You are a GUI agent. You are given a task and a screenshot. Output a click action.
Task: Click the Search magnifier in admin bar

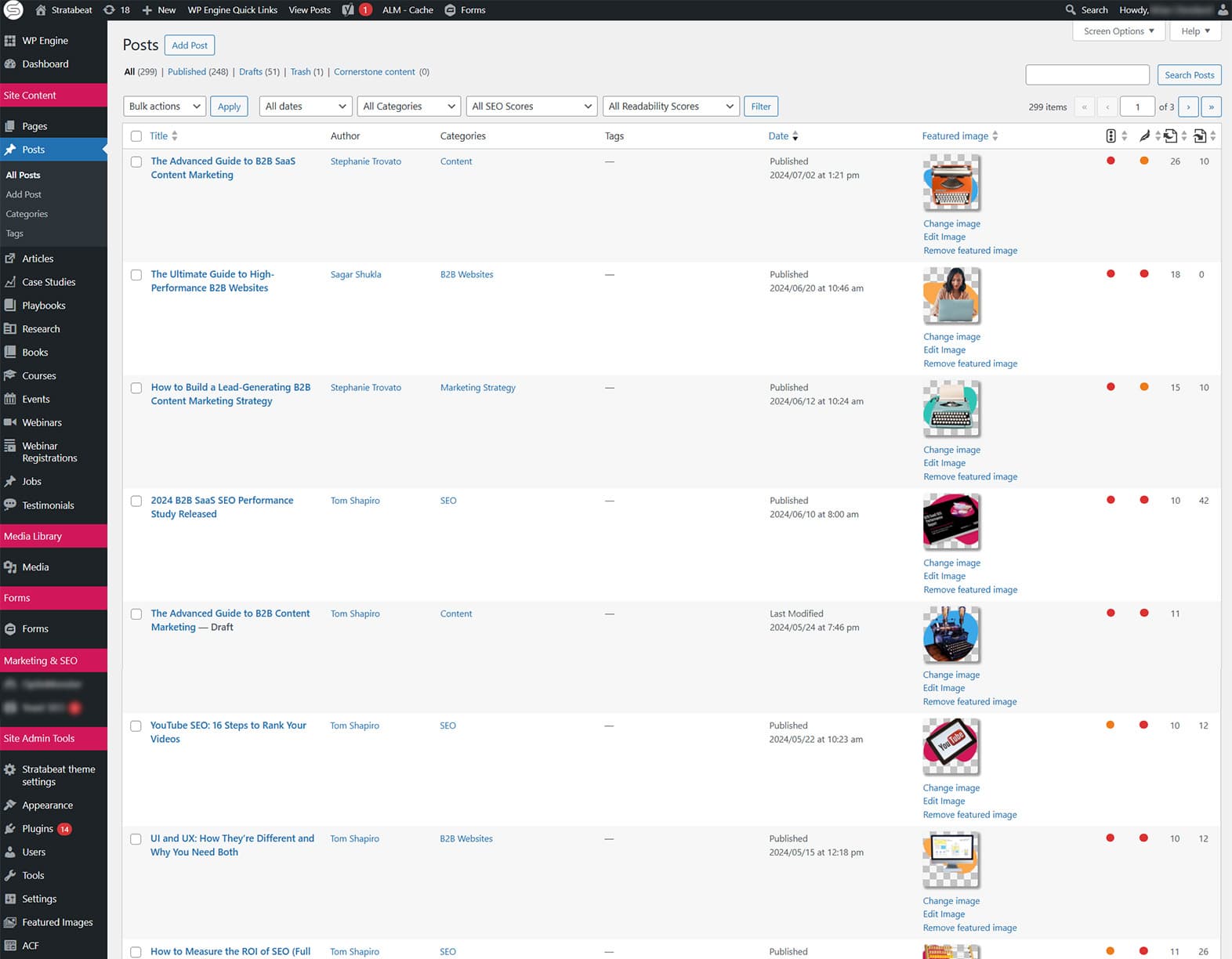pos(1071,10)
